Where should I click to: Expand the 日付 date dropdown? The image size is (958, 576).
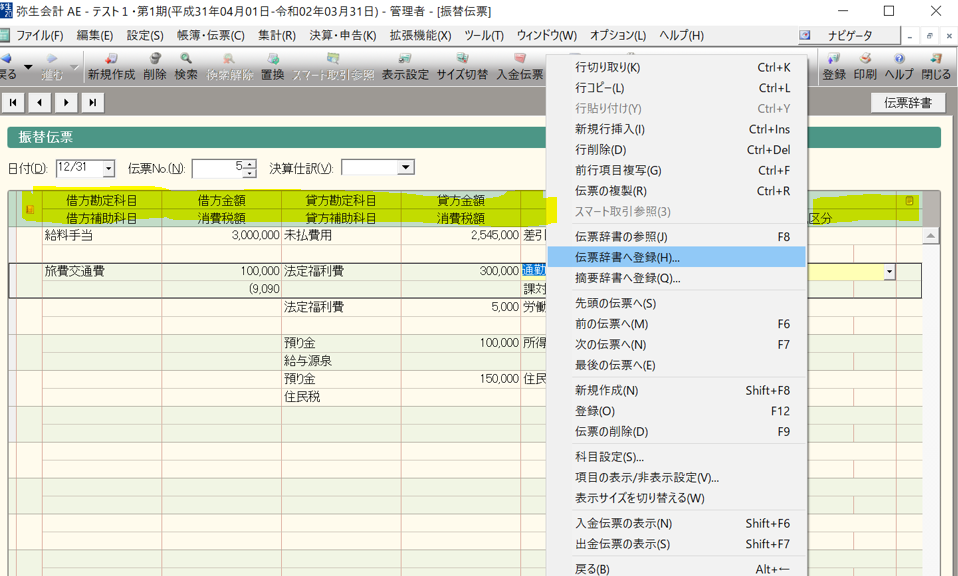[x=108, y=169]
